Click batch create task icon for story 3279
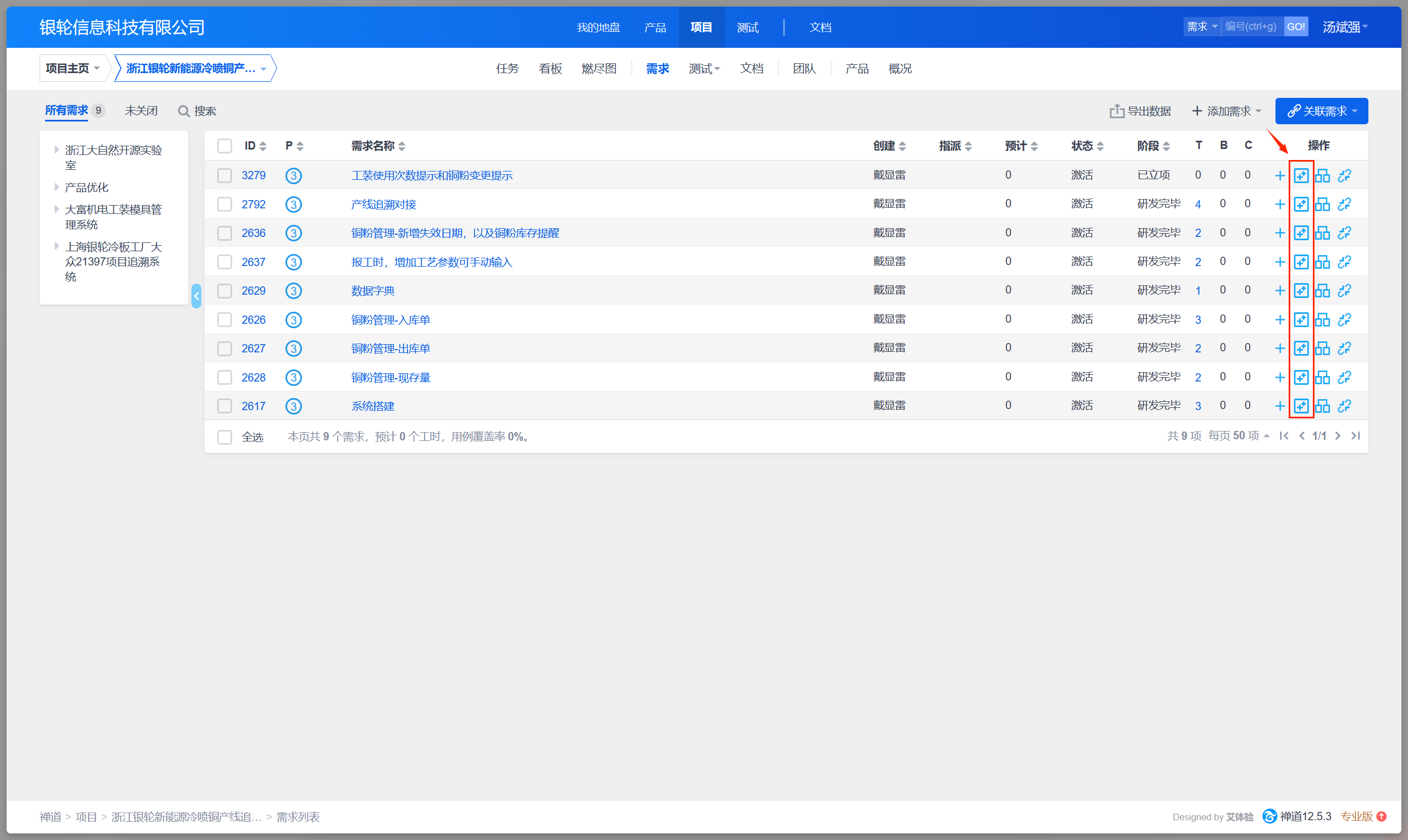The height and width of the screenshot is (840, 1408). click(1301, 175)
